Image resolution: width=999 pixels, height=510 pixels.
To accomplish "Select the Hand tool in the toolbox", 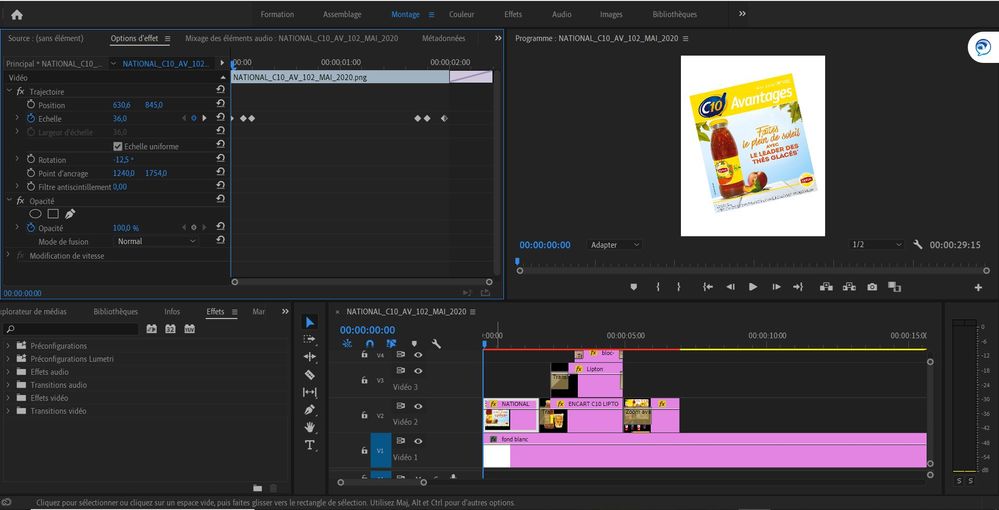I will point(310,427).
